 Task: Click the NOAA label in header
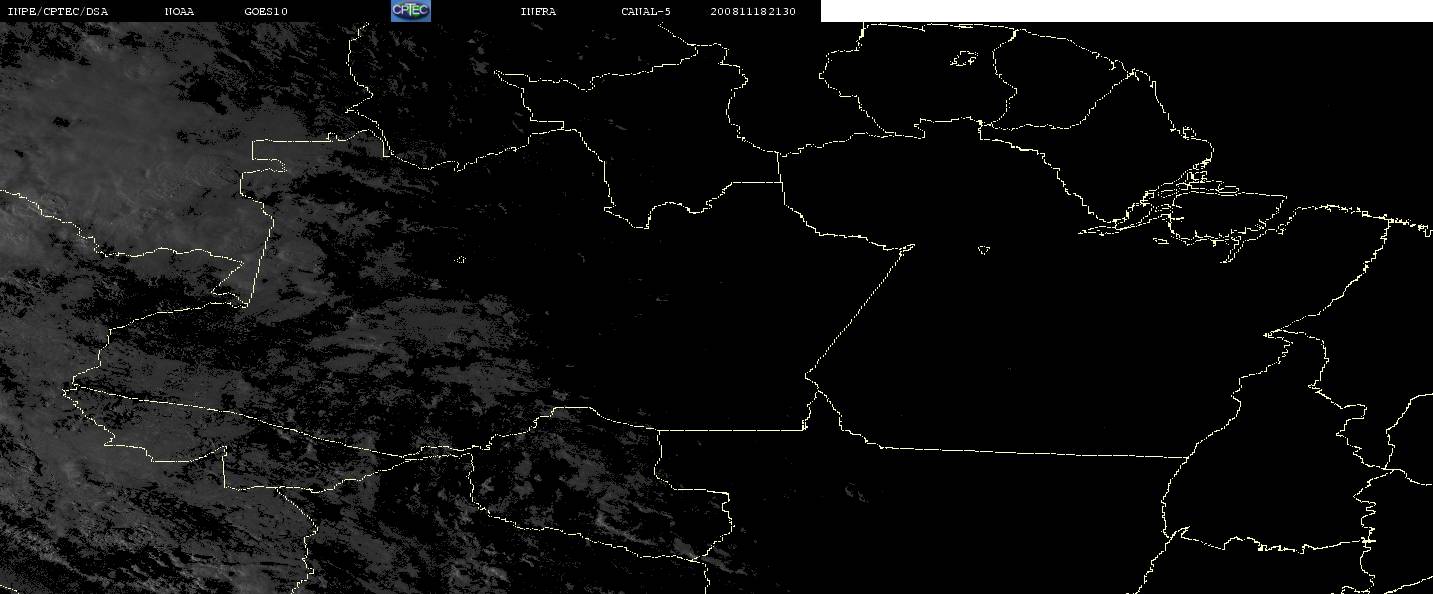pos(179,12)
